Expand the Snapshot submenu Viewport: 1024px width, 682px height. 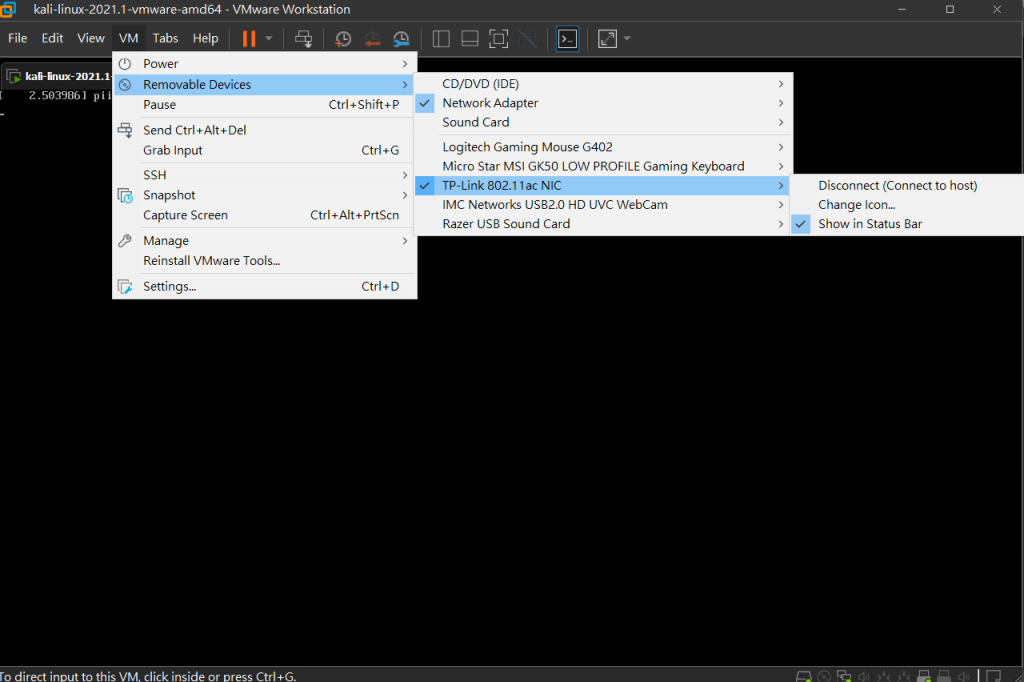[x=264, y=195]
